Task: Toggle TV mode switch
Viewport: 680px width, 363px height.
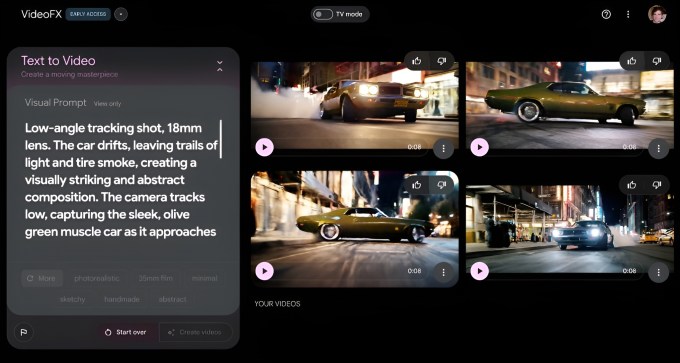Action: (x=323, y=14)
